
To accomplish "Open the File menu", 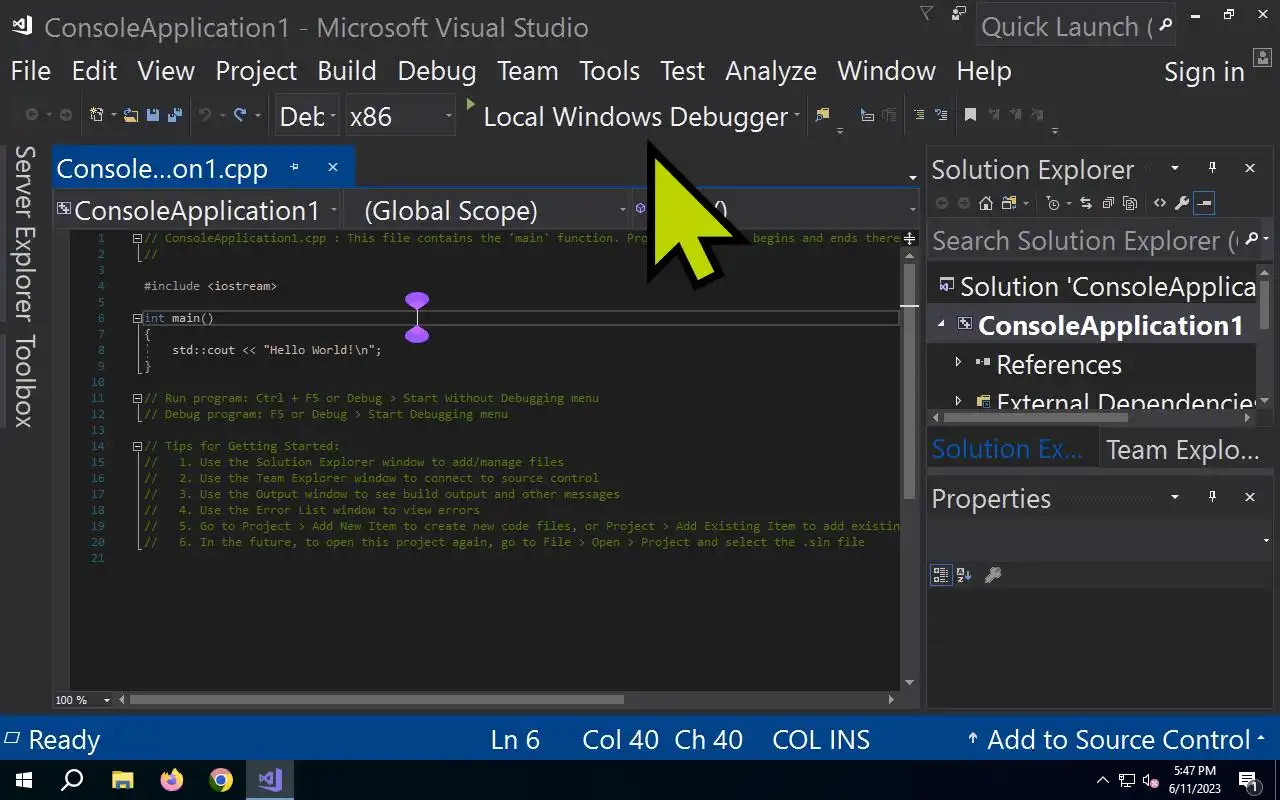I will tap(30, 71).
